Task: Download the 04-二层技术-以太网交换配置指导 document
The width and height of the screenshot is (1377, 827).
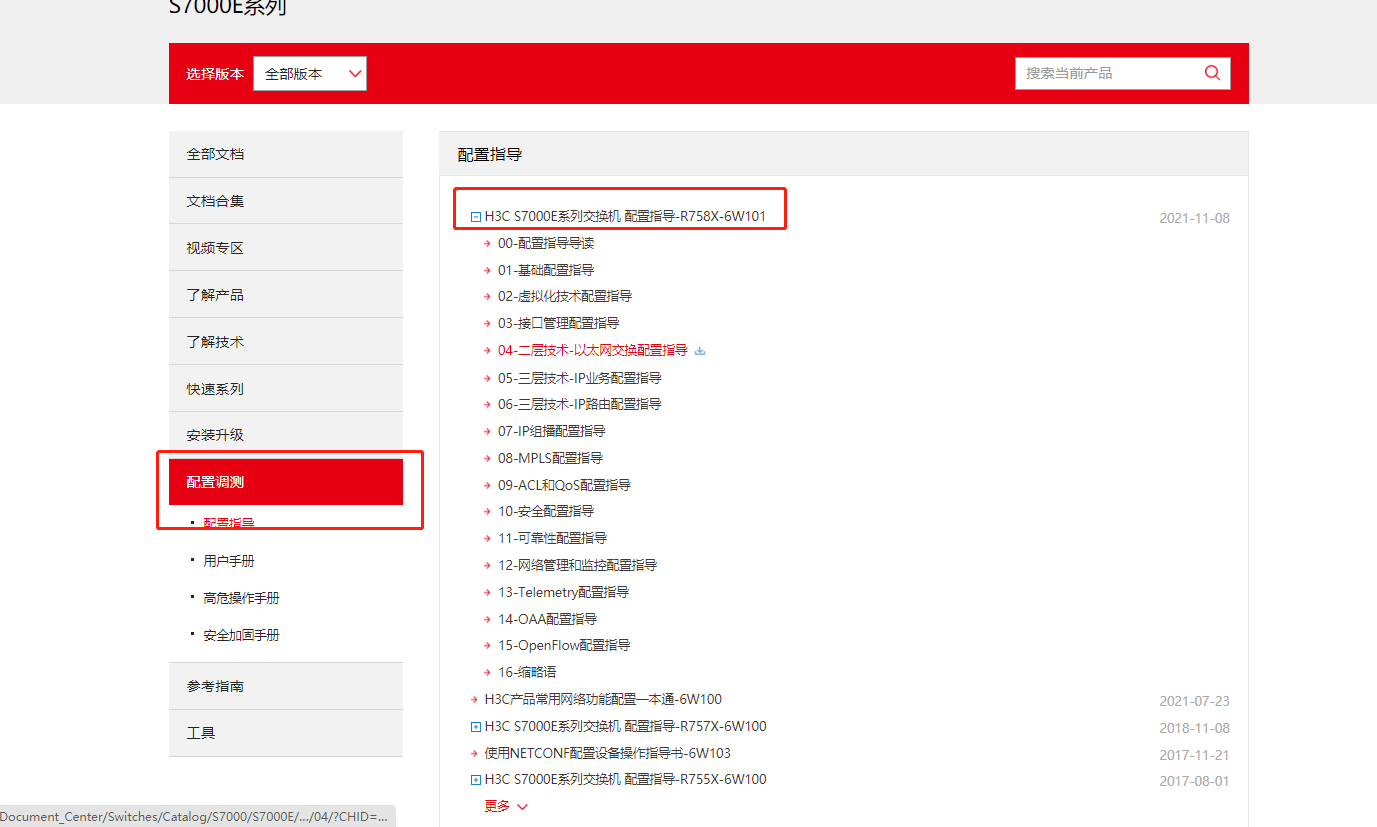Action: tap(700, 351)
